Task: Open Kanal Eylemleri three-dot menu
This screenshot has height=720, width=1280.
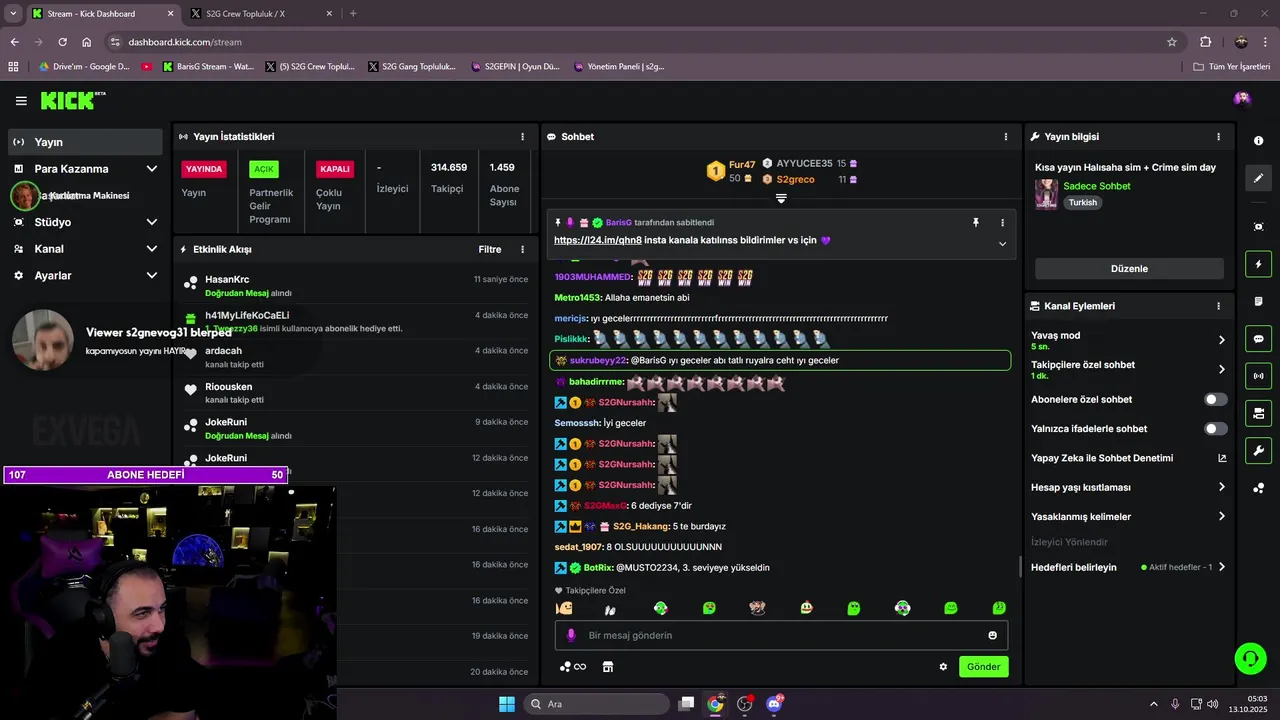Action: [x=1218, y=306]
